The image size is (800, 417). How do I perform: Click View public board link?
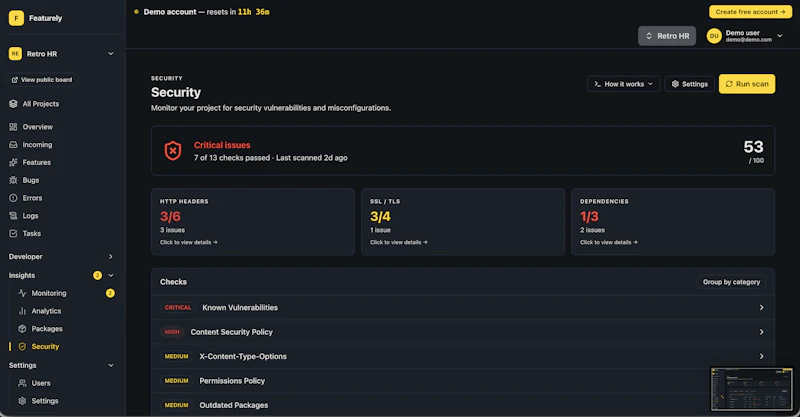(x=42, y=80)
